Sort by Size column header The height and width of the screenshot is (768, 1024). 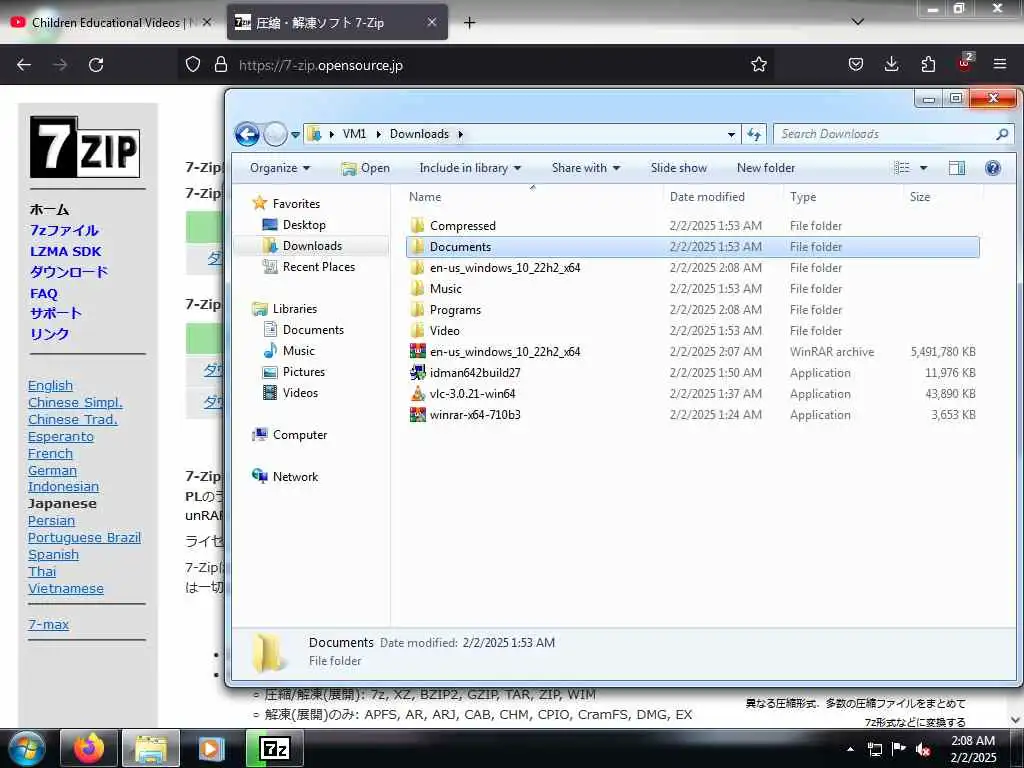(x=920, y=197)
